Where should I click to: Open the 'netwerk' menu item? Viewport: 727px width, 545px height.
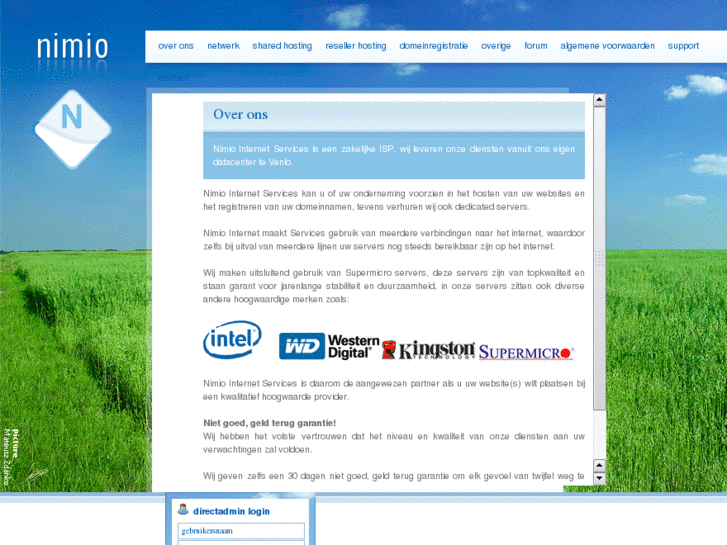(223, 46)
